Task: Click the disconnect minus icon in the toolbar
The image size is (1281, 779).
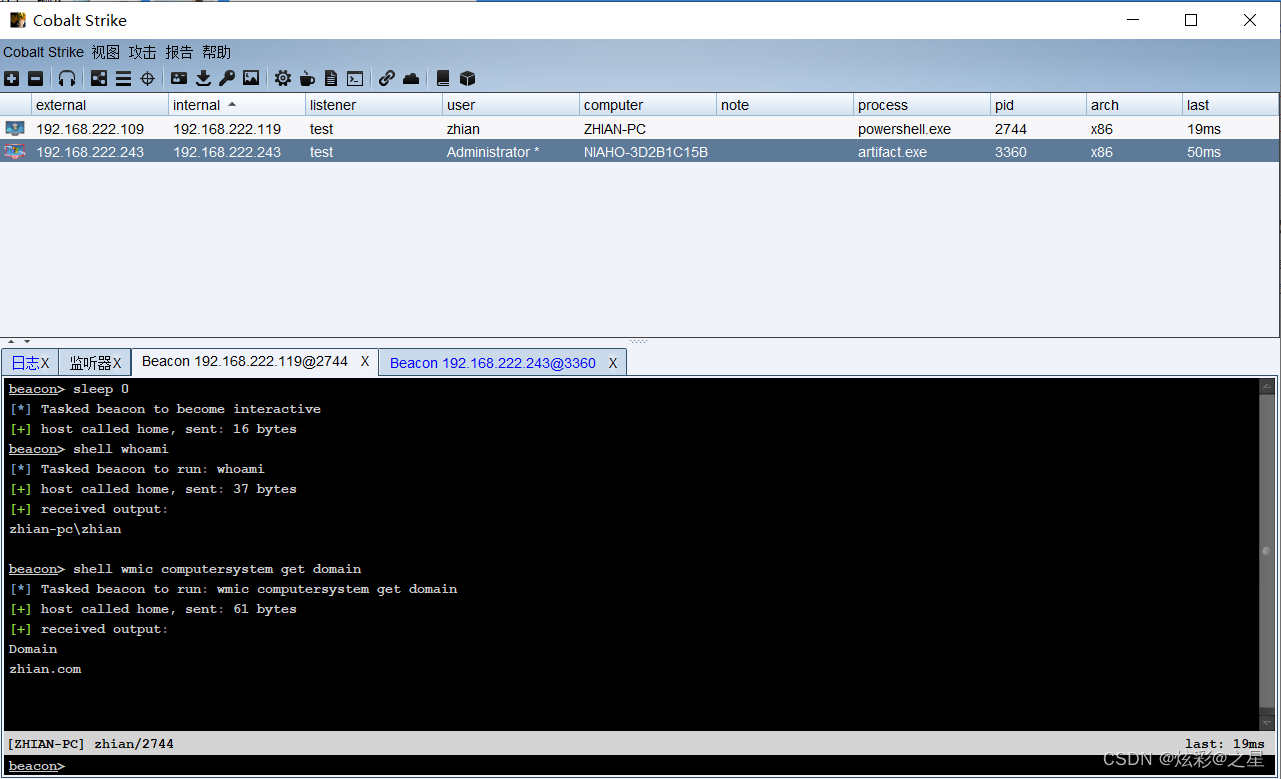Action: [x=35, y=78]
